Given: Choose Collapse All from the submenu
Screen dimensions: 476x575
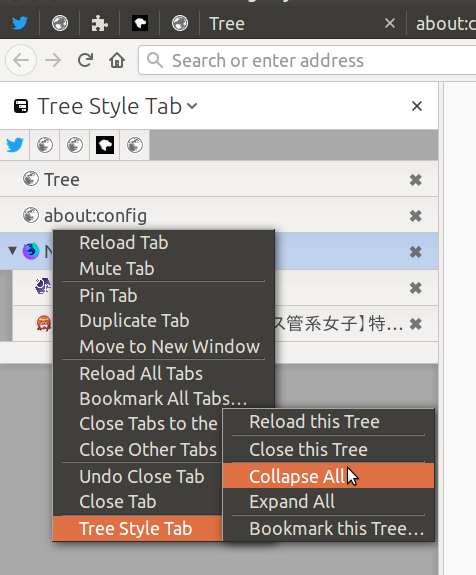Looking at the screenshot, I should coord(329,476).
